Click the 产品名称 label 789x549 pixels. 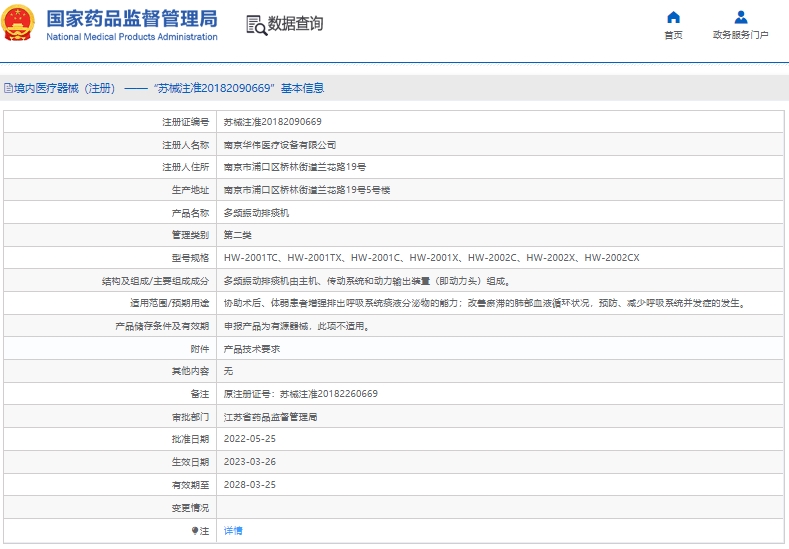(190, 213)
